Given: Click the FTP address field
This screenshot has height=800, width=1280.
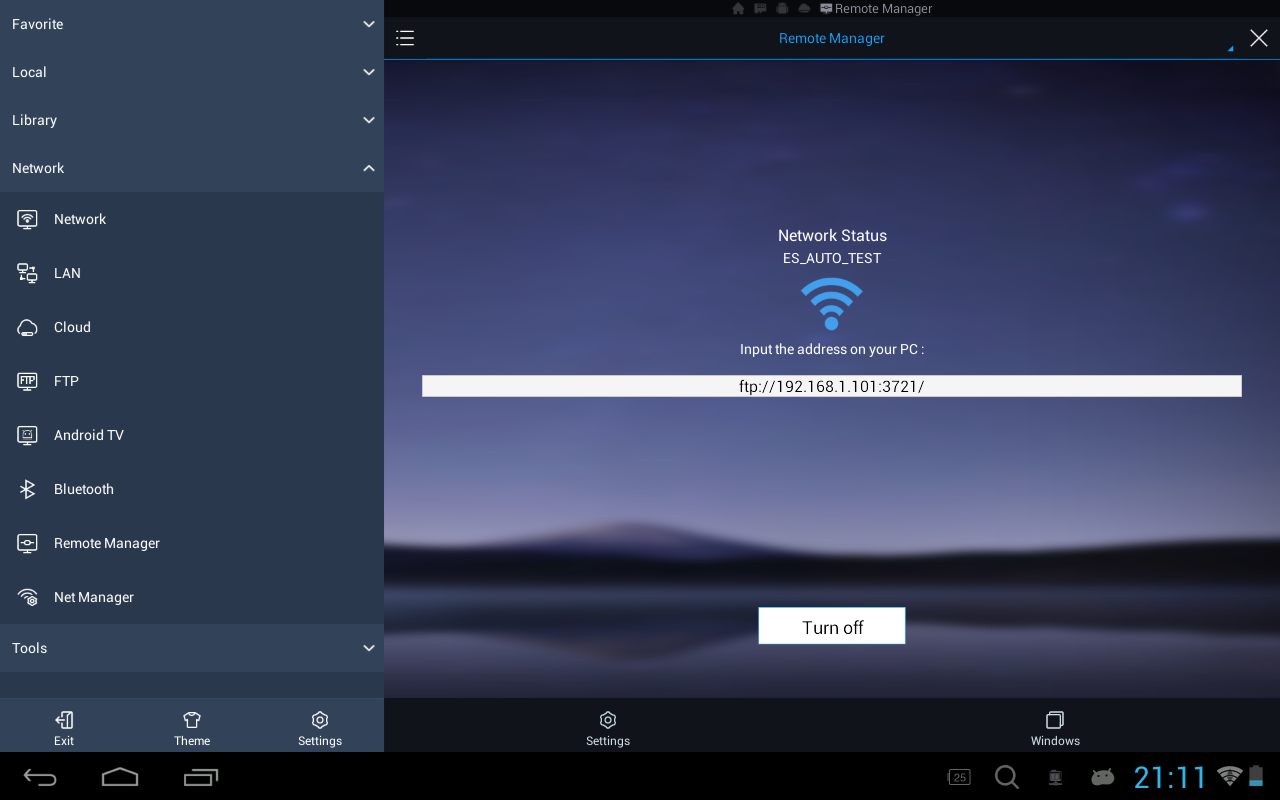Looking at the screenshot, I should point(831,386).
